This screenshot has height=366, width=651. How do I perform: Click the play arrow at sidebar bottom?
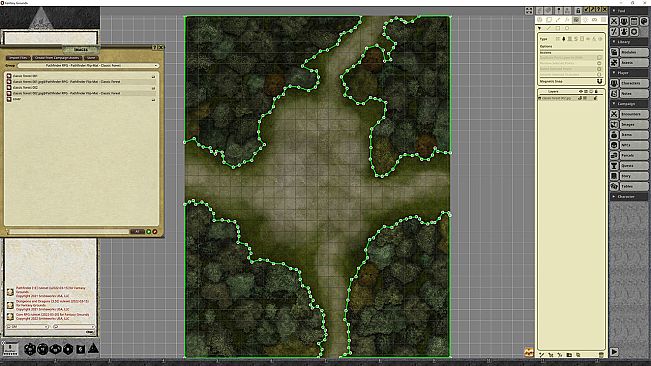614,352
